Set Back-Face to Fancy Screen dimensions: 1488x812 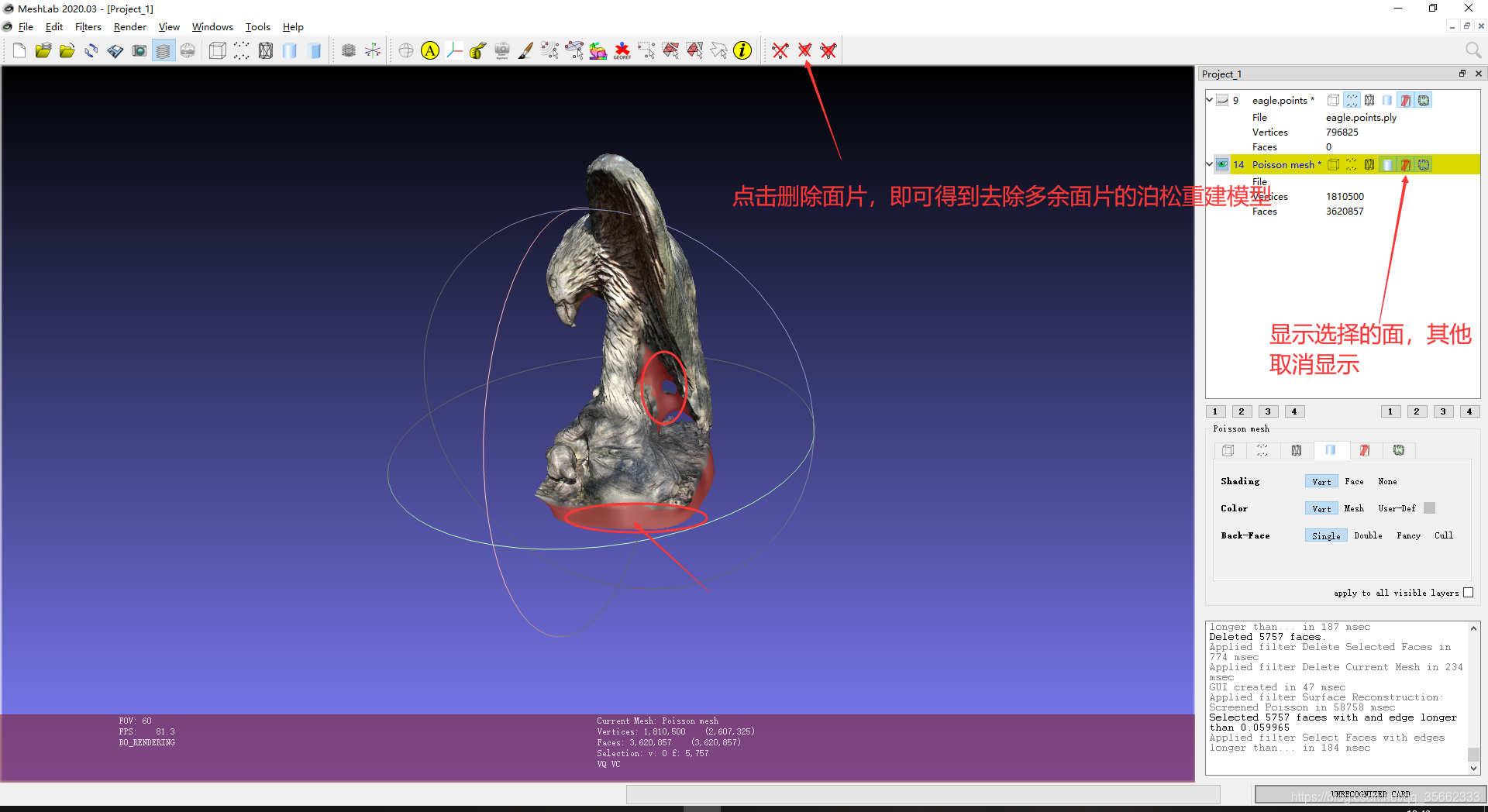coord(1408,536)
